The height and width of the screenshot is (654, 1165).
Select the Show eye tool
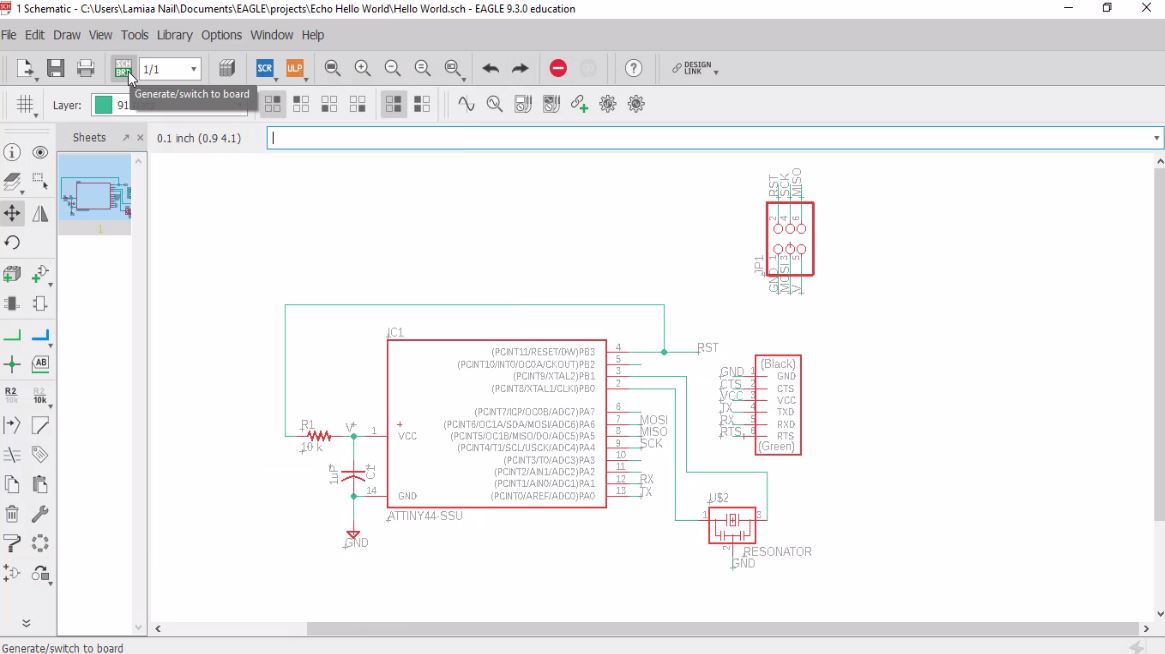tap(40, 152)
